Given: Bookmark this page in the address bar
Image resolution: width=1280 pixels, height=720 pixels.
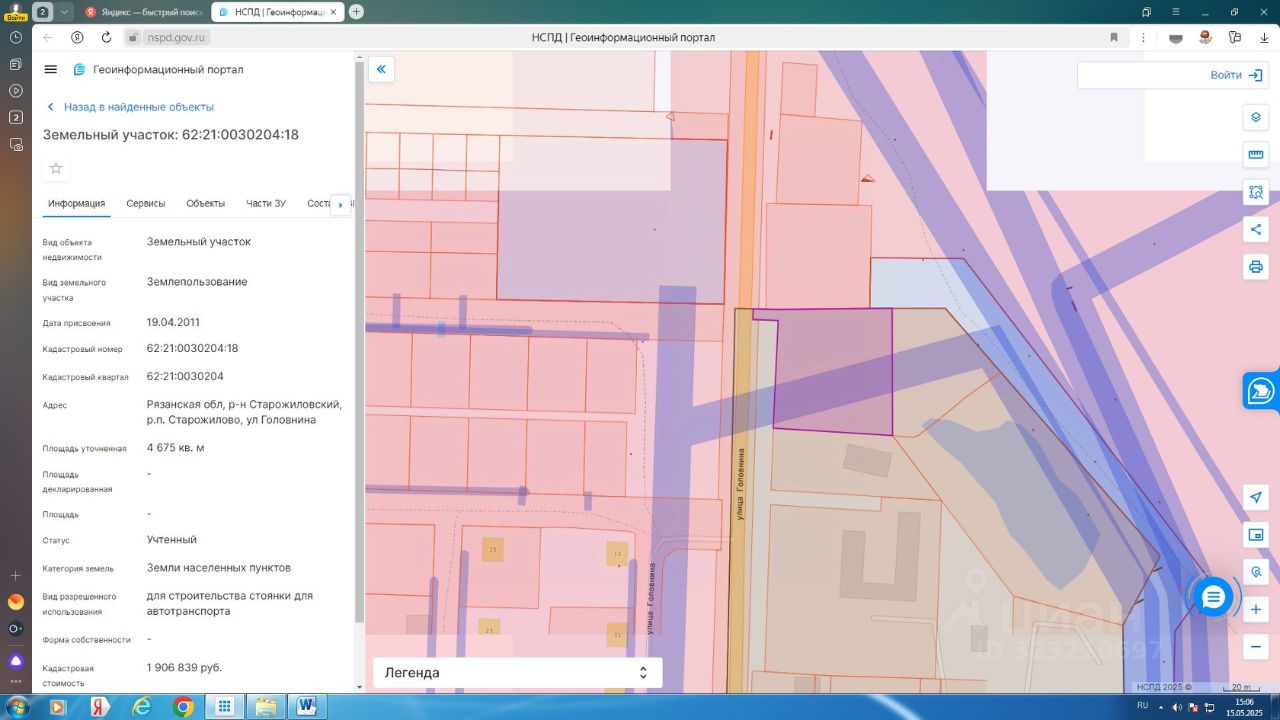Looking at the screenshot, I should [x=1114, y=37].
